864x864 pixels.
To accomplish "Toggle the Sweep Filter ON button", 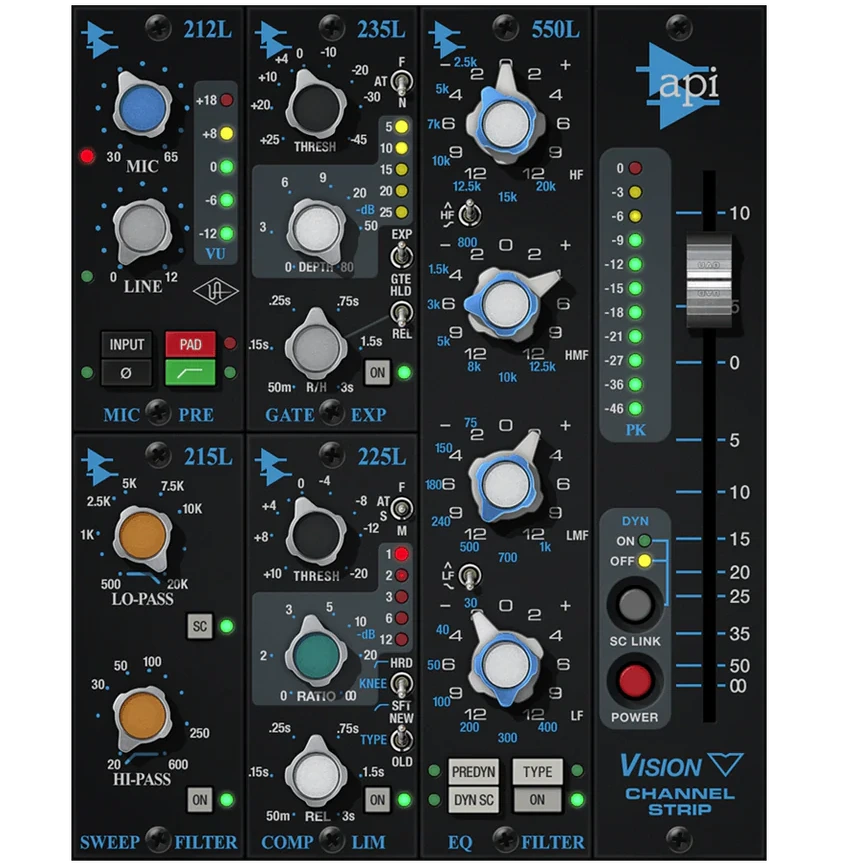I will (199, 800).
